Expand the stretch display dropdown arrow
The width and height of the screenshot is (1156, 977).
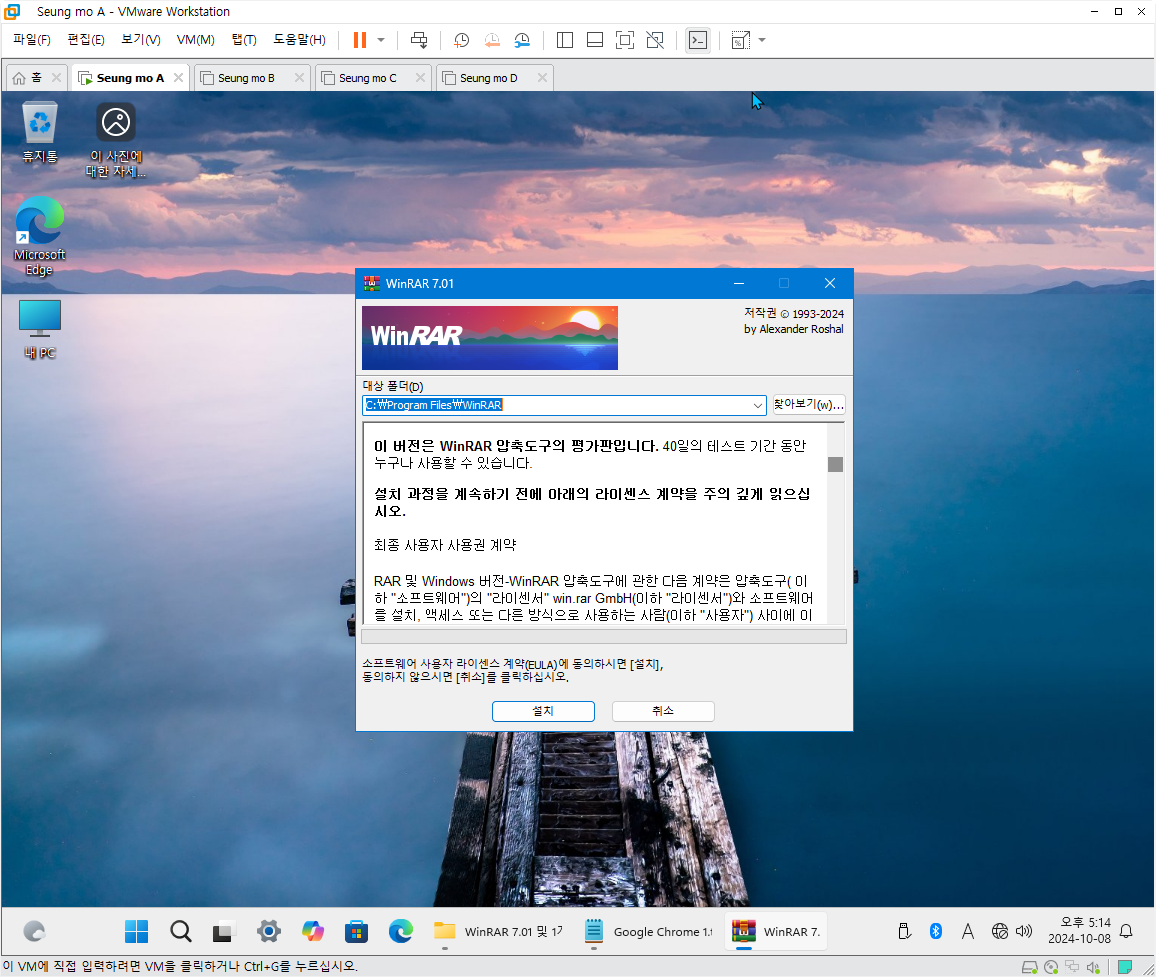coord(762,40)
